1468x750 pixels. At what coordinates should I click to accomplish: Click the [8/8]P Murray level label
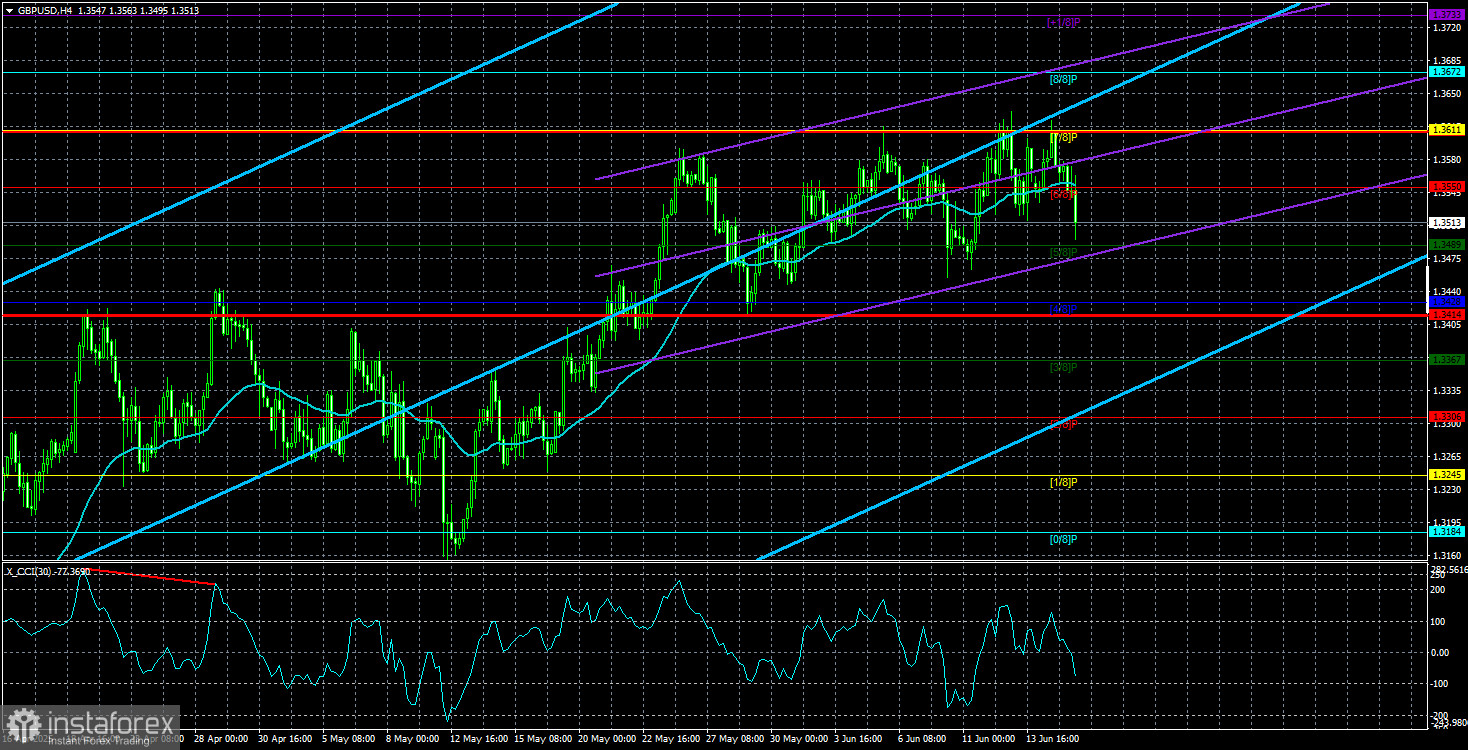pyautogui.click(x=1063, y=79)
